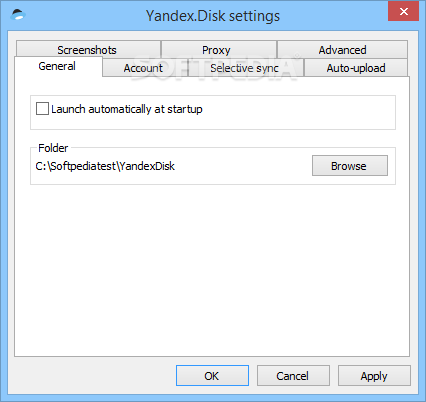This screenshot has width=426, height=402.
Task: Apply the settings with Apply button
Action: [x=374, y=376]
